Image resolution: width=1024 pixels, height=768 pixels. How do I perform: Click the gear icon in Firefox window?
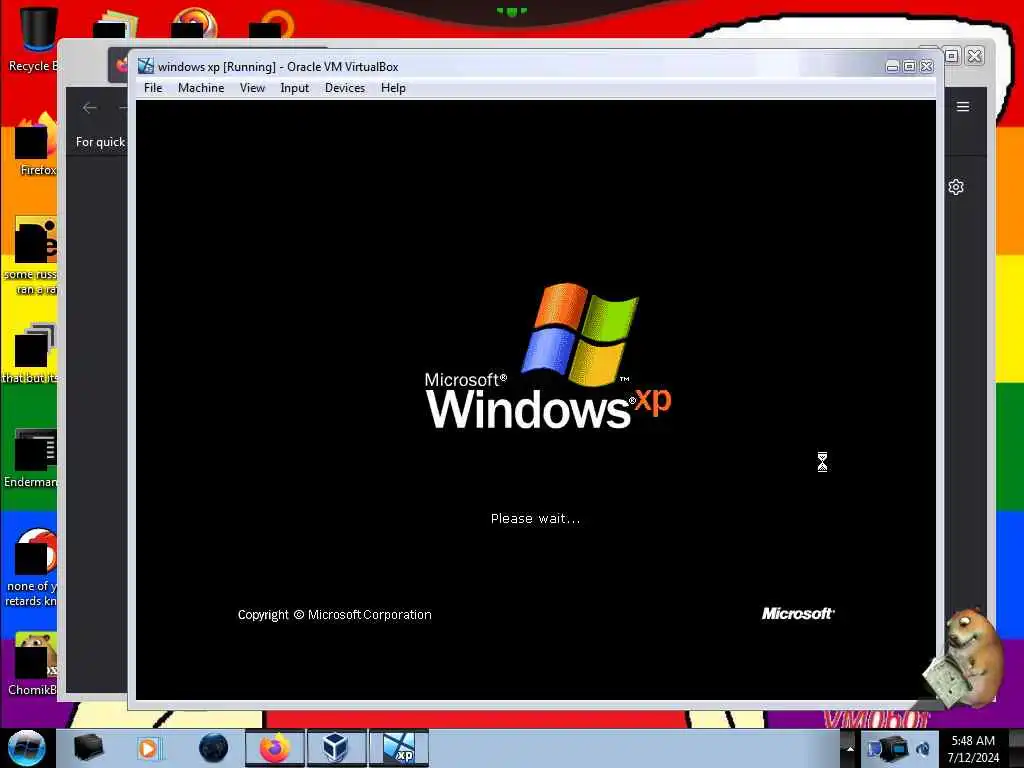point(956,187)
